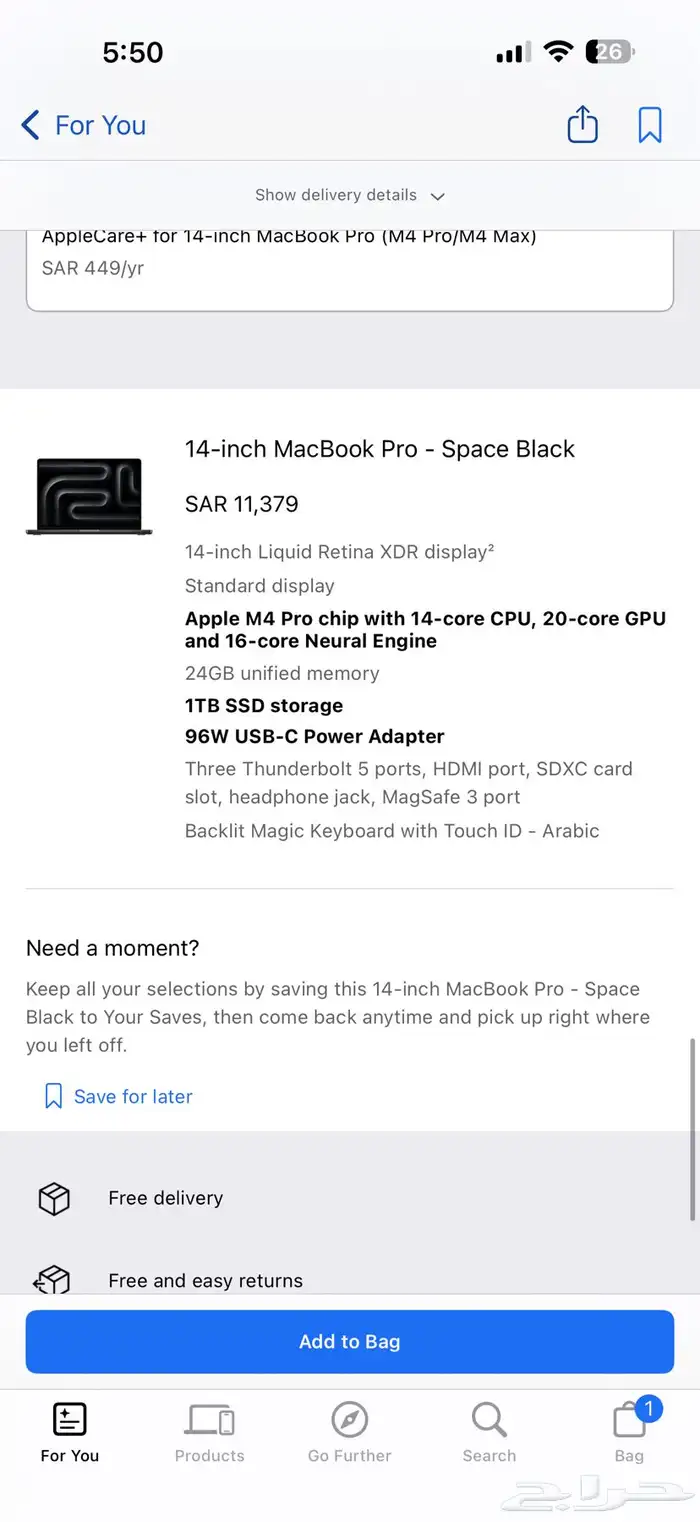Tap the share icon
700x1522 pixels.
tap(582, 125)
